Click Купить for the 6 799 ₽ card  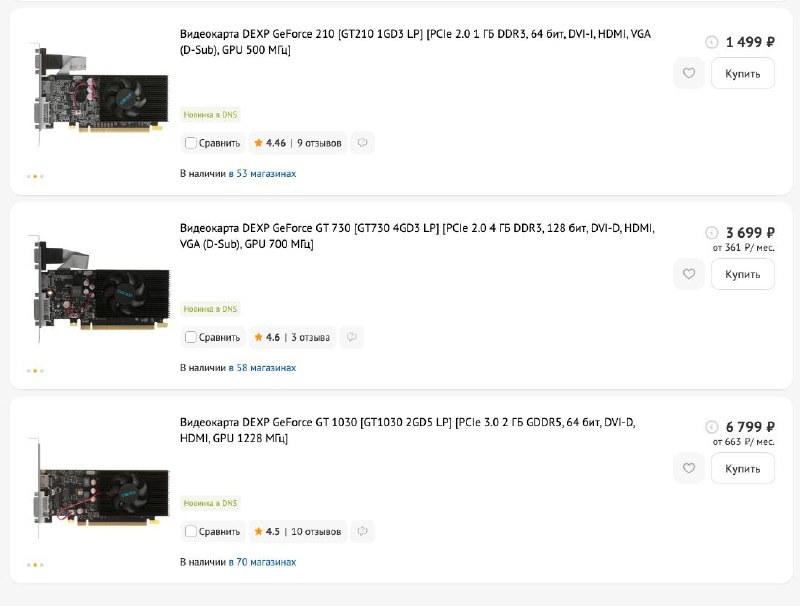click(x=743, y=468)
